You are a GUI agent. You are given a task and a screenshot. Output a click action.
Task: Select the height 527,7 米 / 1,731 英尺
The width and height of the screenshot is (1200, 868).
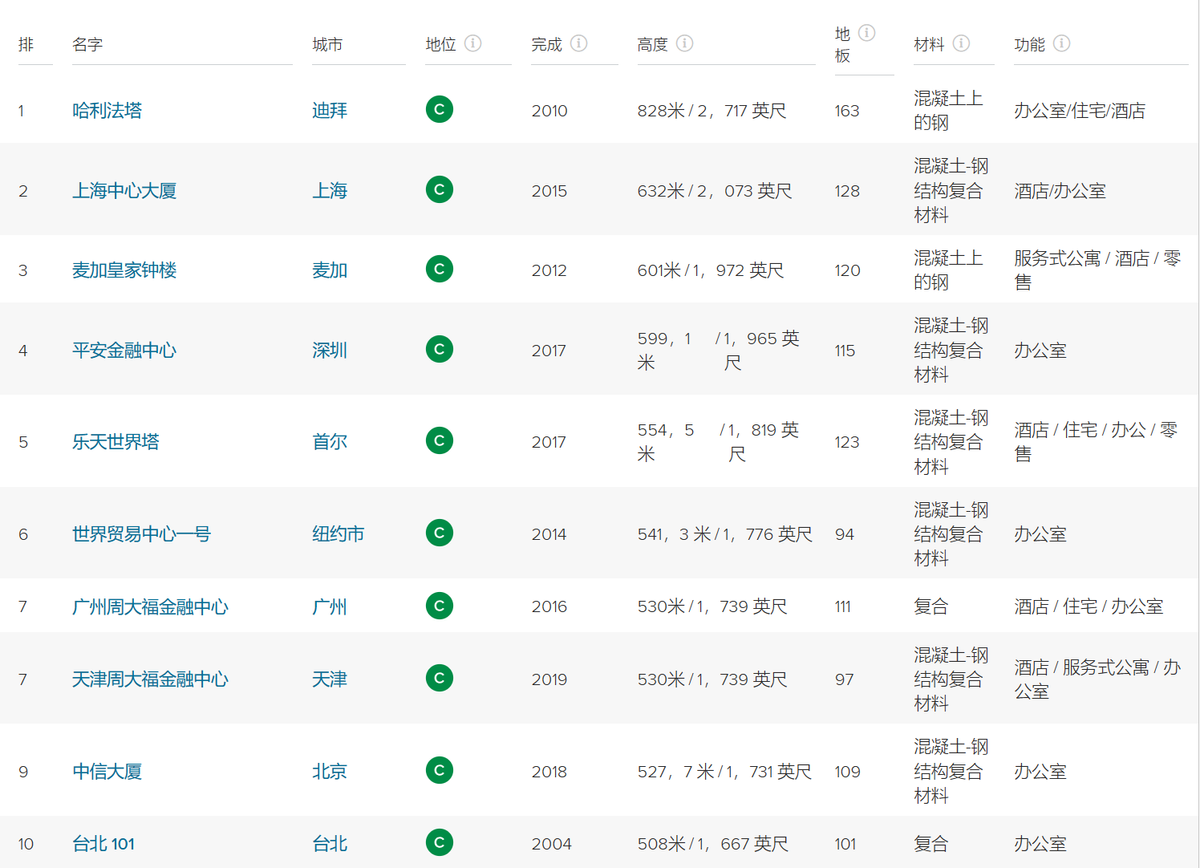725,771
